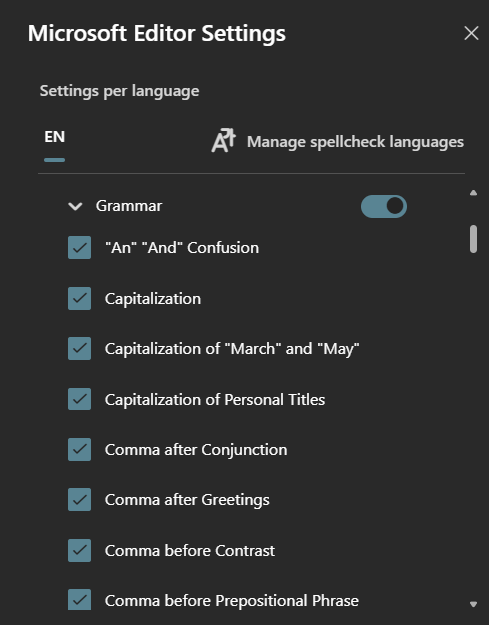Untick Comma before Prepositional Phrase checkbox
Screen dimensions: 489x625
click(x=79, y=600)
